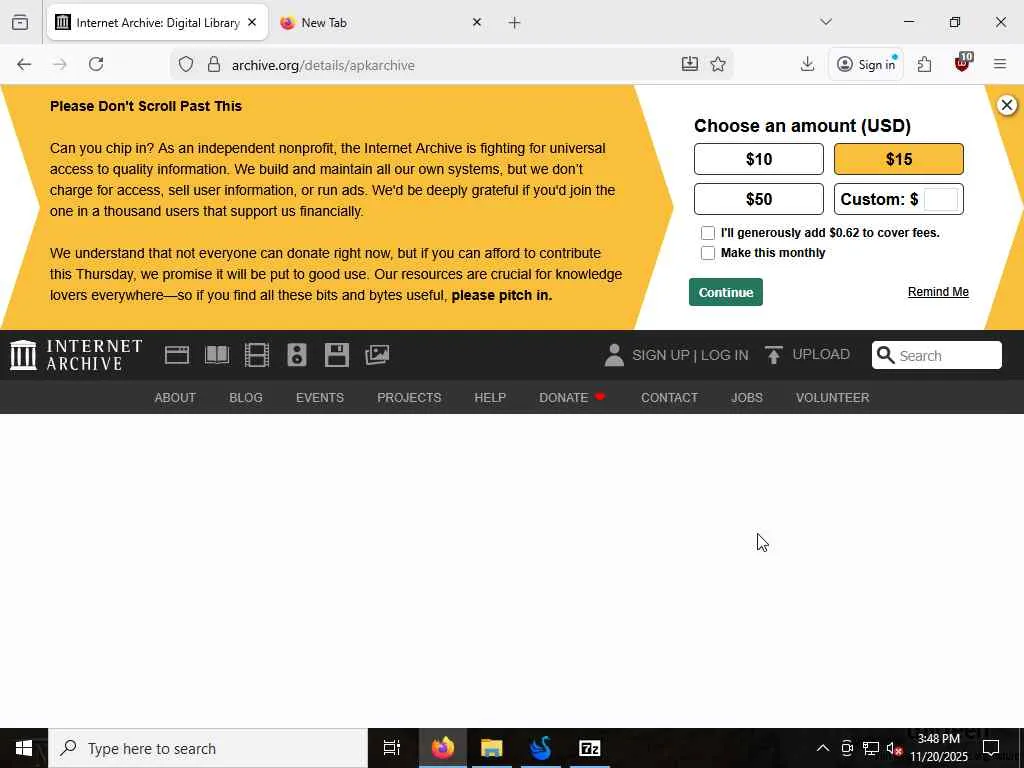The width and height of the screenshot is (1024, 768).
Task: Bookmark this page with the star icon
Action: pos(718,65)
